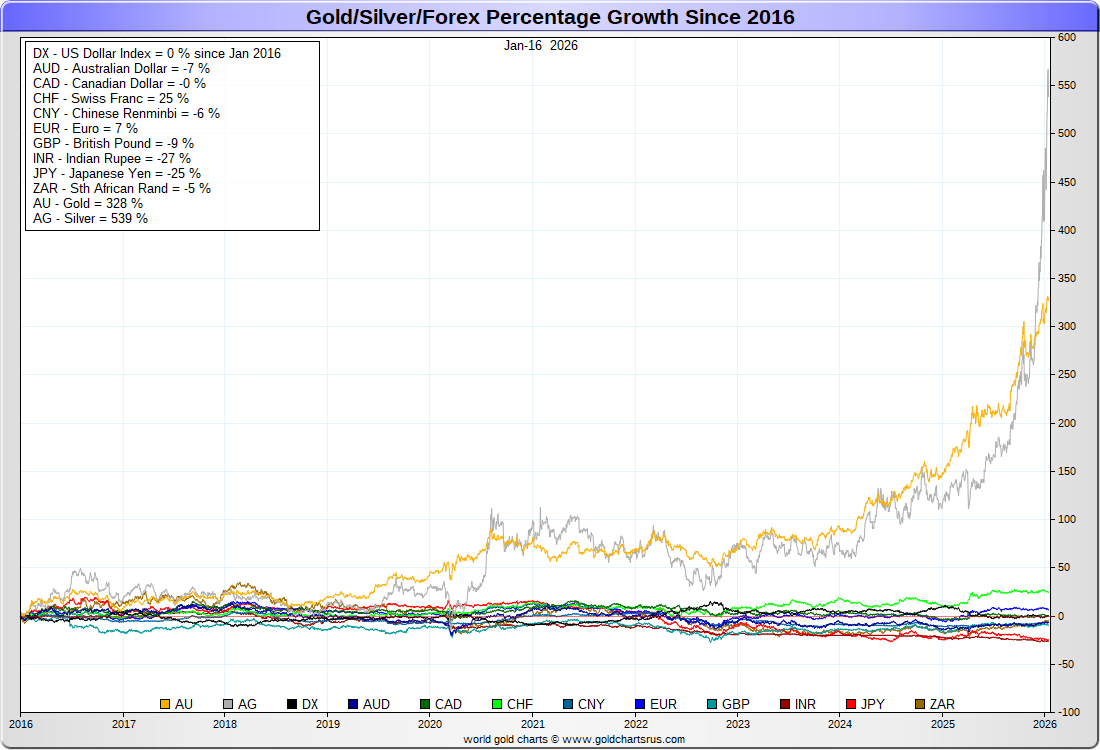This screenshot has width=1100, height=750.
Task: Click the gray AG silver legend swatch
Action: 228,705
